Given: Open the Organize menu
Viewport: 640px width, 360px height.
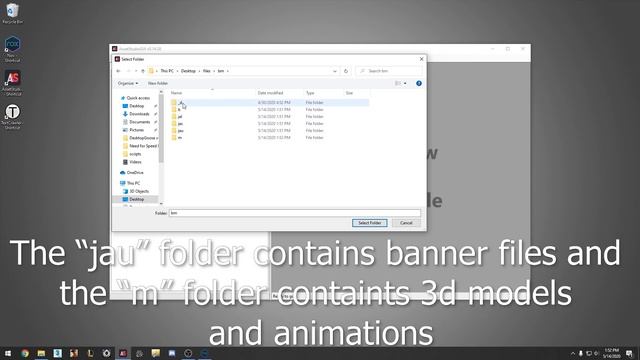Looking at the screenshot, I should point(128,83).
